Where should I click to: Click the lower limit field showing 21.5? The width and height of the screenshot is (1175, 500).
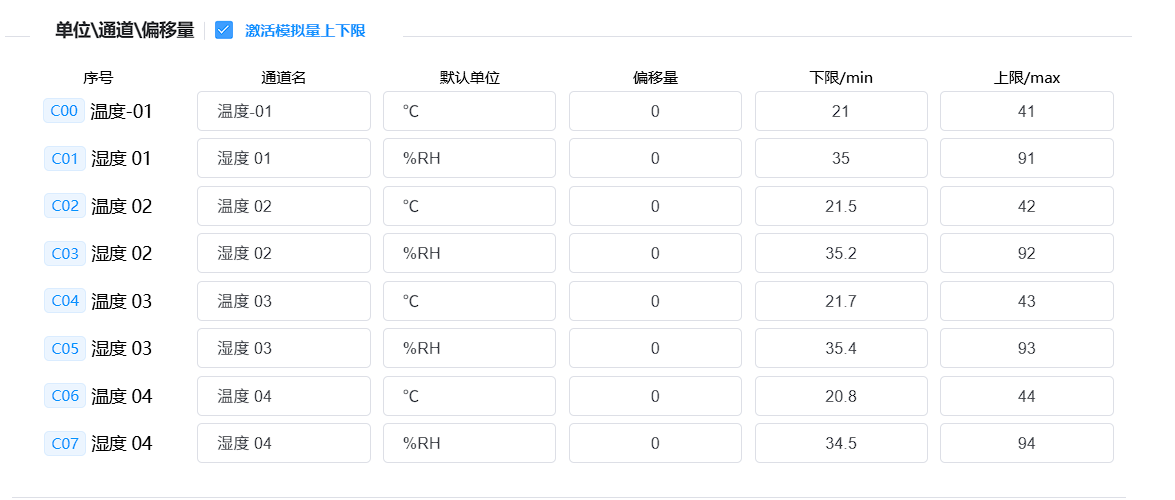[841, 206]
